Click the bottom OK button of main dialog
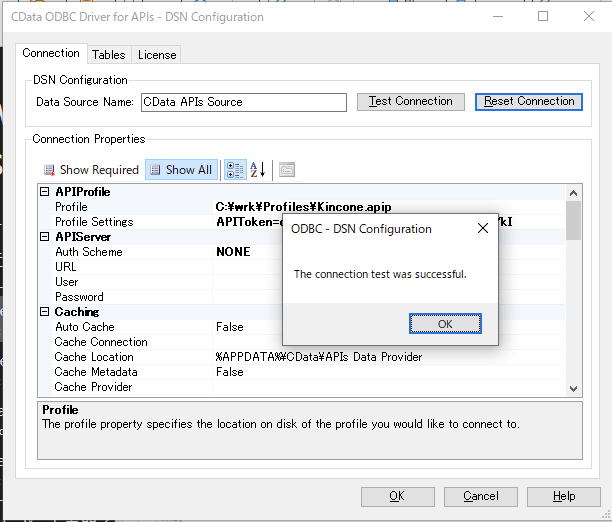Image resolution: width=612 pixels, height=522 pixels. [x=398, y=496]
